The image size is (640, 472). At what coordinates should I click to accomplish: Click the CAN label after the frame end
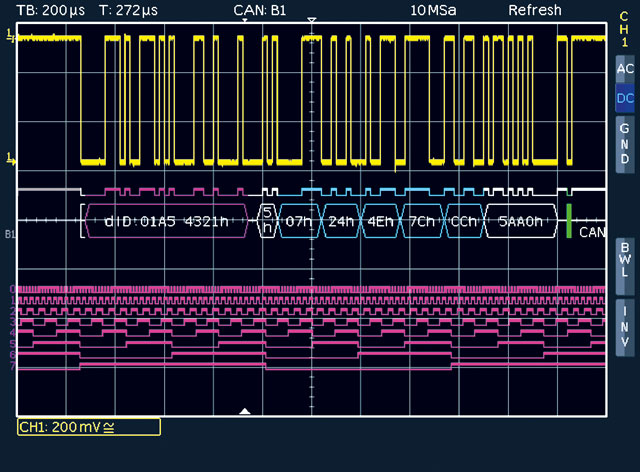[592, 232]
